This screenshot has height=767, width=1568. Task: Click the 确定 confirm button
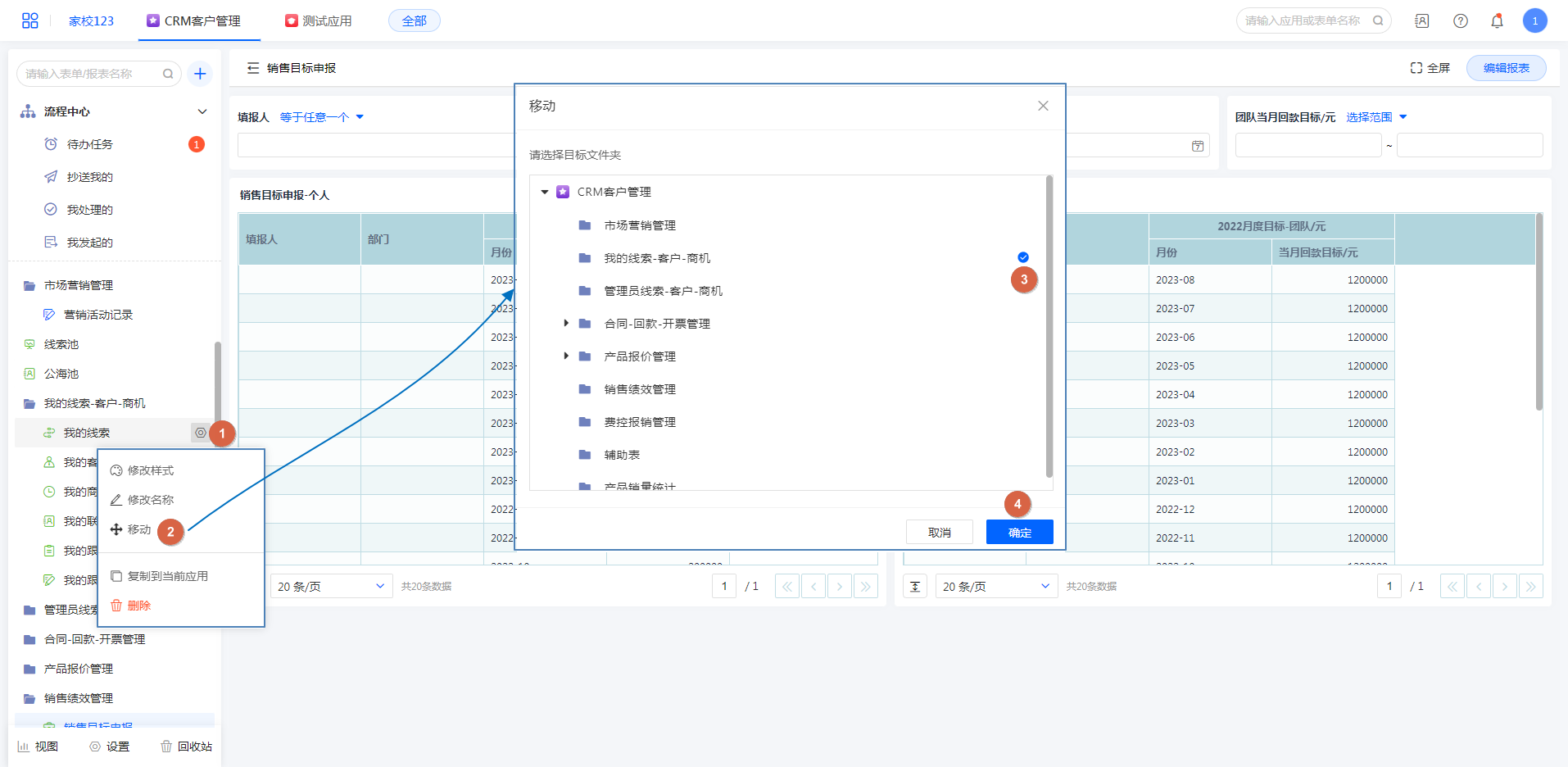point(1019,533)
